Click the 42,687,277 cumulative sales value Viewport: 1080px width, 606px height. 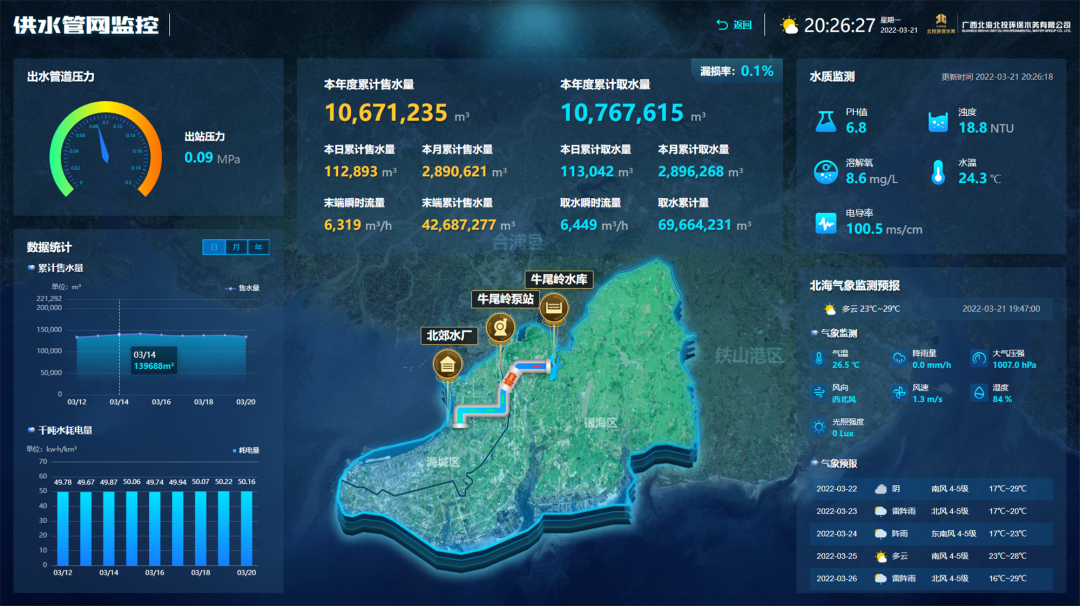point(459,225)
